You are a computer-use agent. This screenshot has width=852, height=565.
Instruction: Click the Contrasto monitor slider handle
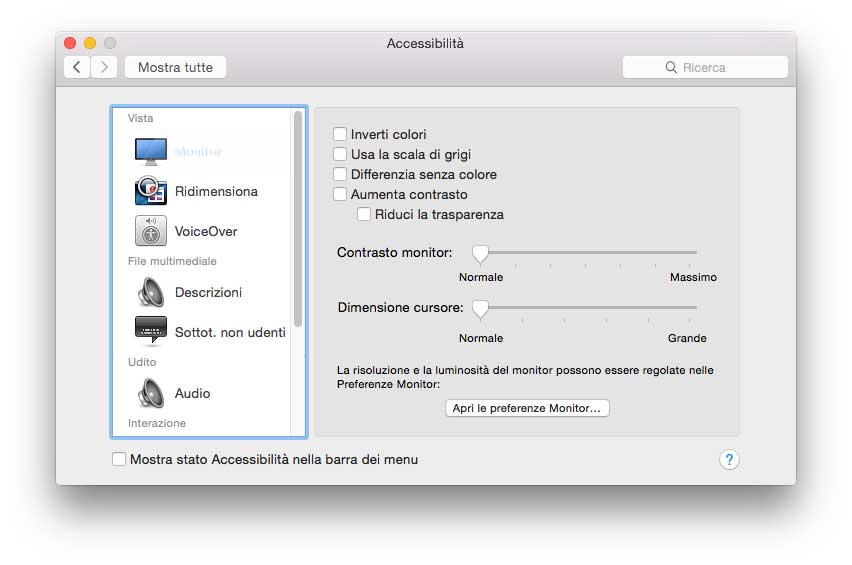[x=480, y=253]
